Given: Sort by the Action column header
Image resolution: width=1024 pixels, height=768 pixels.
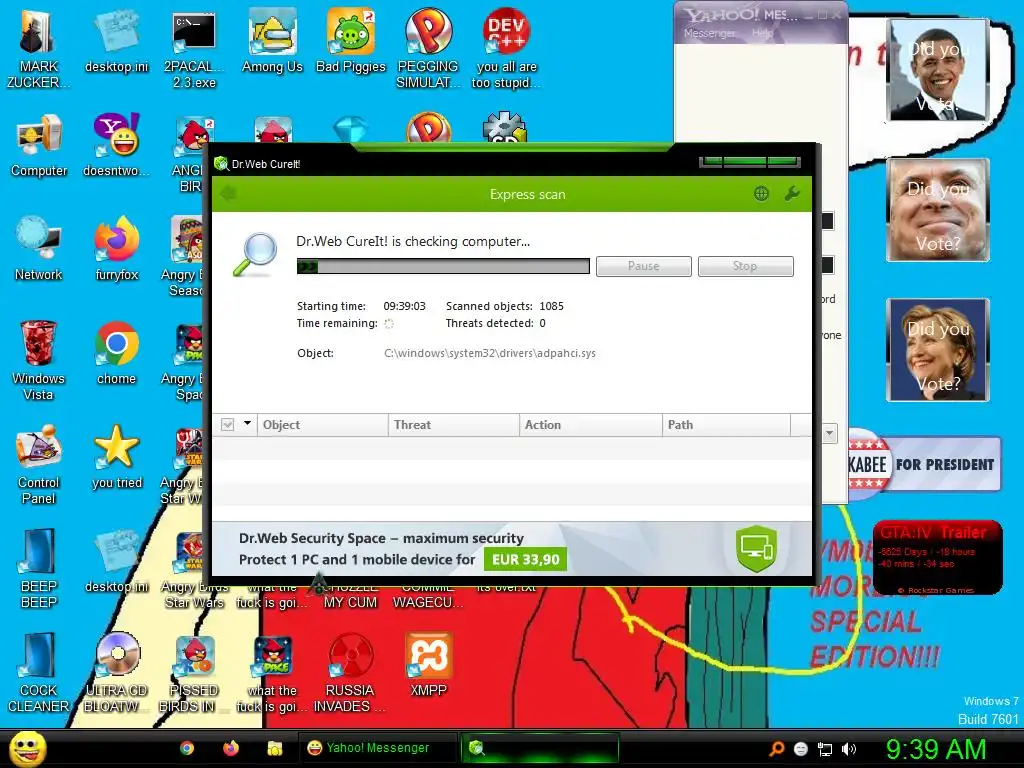Looking at the screenshot, I should pyautogui.click(x=590, y=424).
